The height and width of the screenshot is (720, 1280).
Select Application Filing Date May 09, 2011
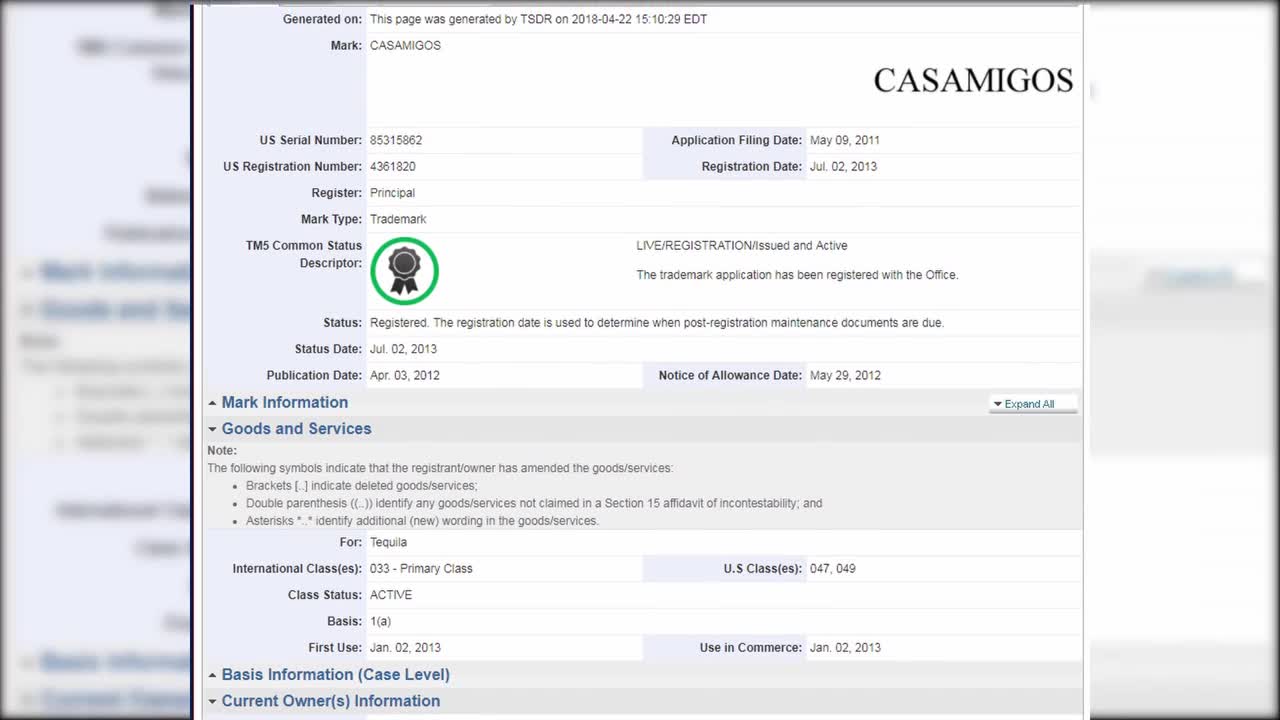click(x=845, y=140)
